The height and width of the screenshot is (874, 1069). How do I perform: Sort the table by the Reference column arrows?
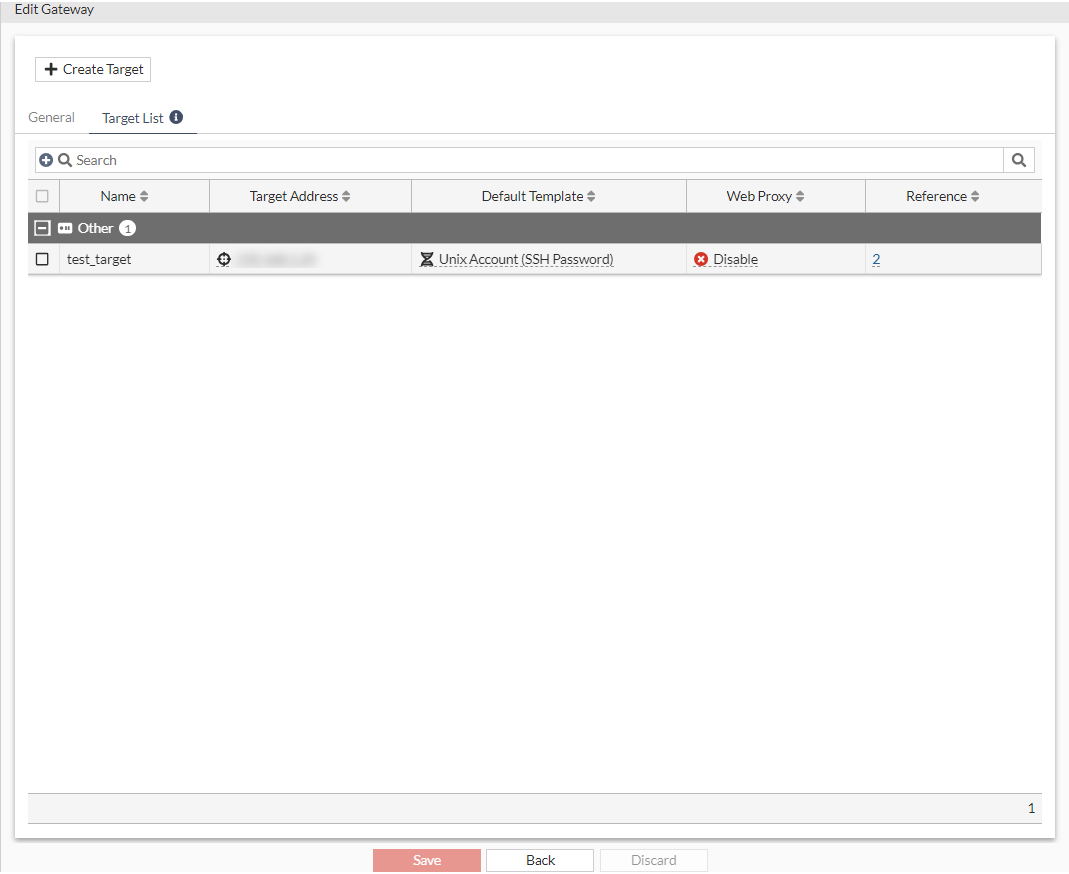975,196
